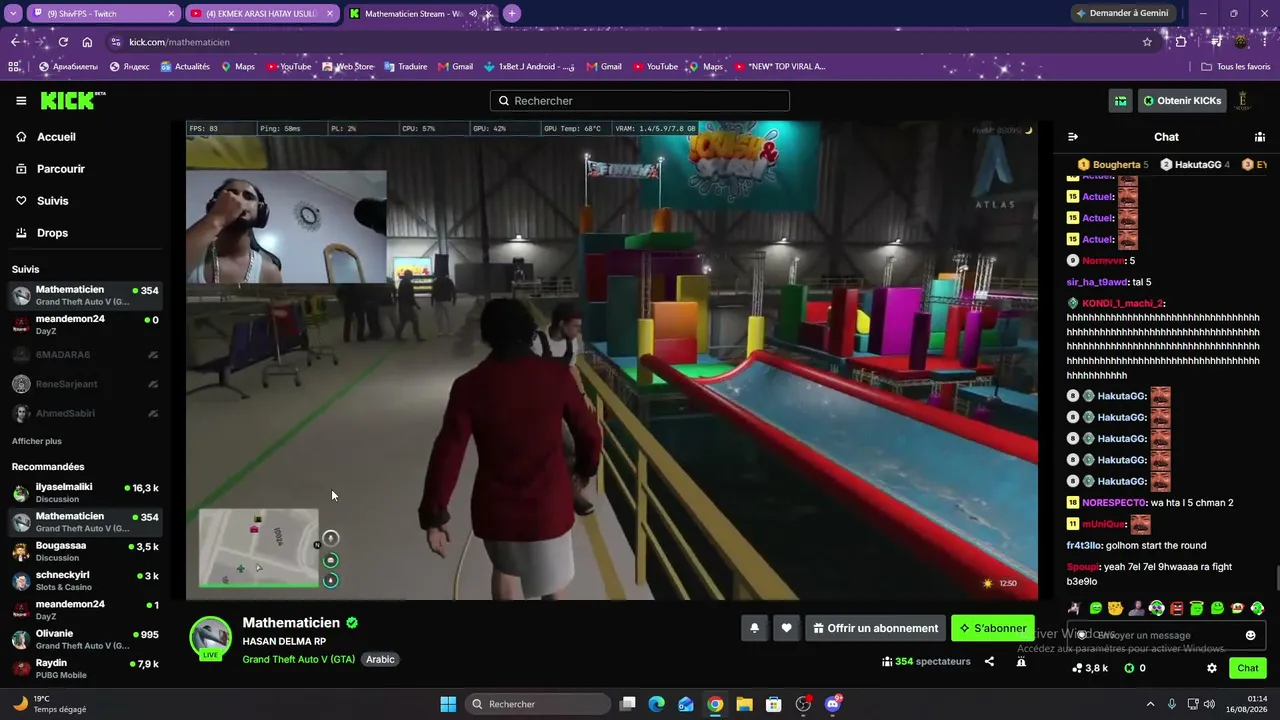1280x720 pixels.
Task: Click the Windows taskbar Rechercher search box
Action: click(x=539, y=704)
